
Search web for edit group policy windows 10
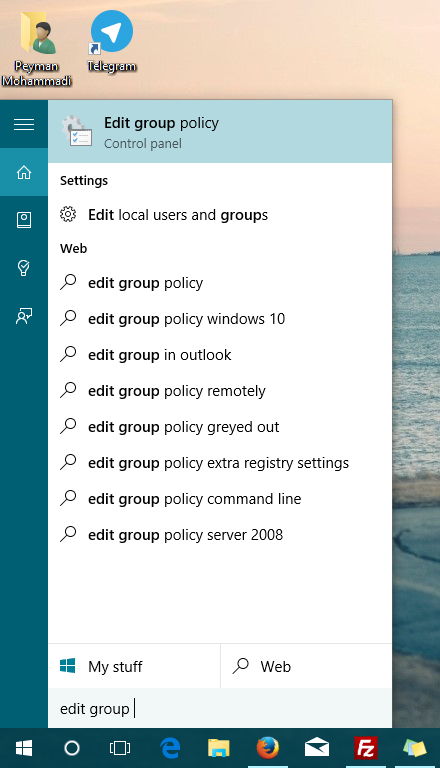pos(220,319)
